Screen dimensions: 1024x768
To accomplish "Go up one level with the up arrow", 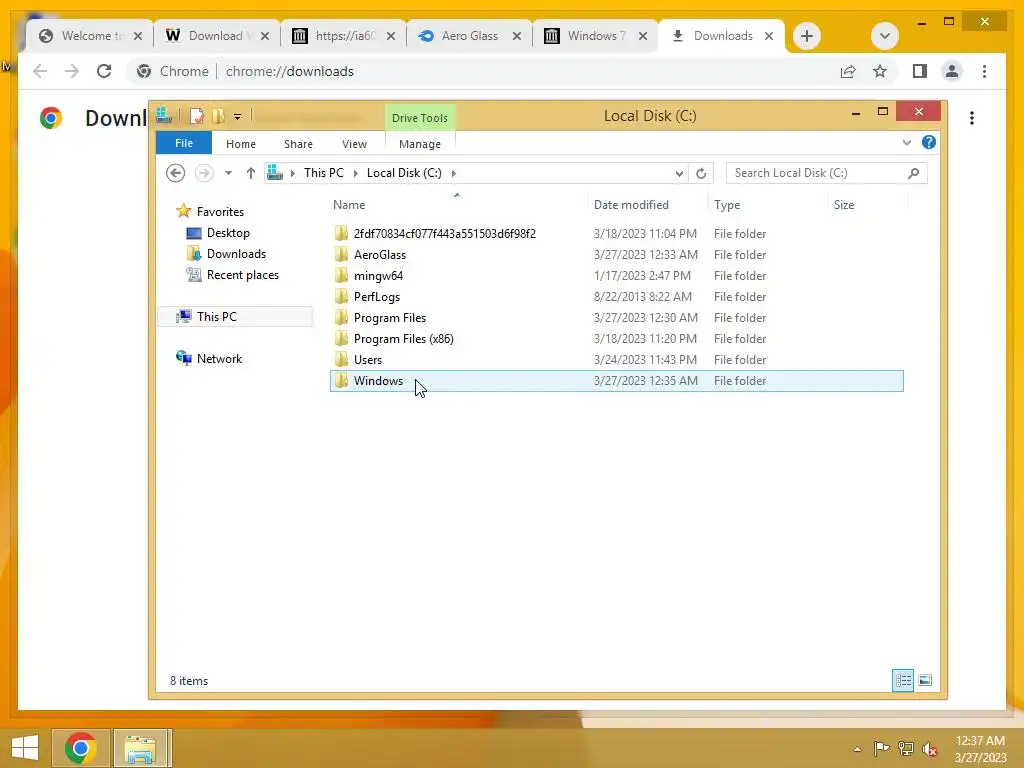I will coord(250,173).
